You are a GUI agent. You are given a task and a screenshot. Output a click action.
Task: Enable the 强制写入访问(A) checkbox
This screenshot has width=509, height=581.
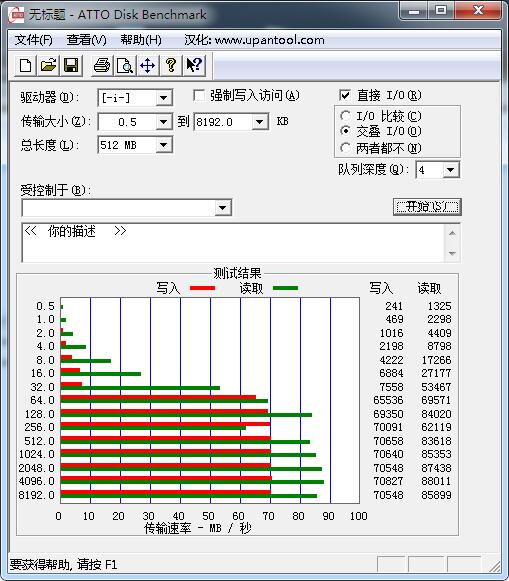point(199,96)
